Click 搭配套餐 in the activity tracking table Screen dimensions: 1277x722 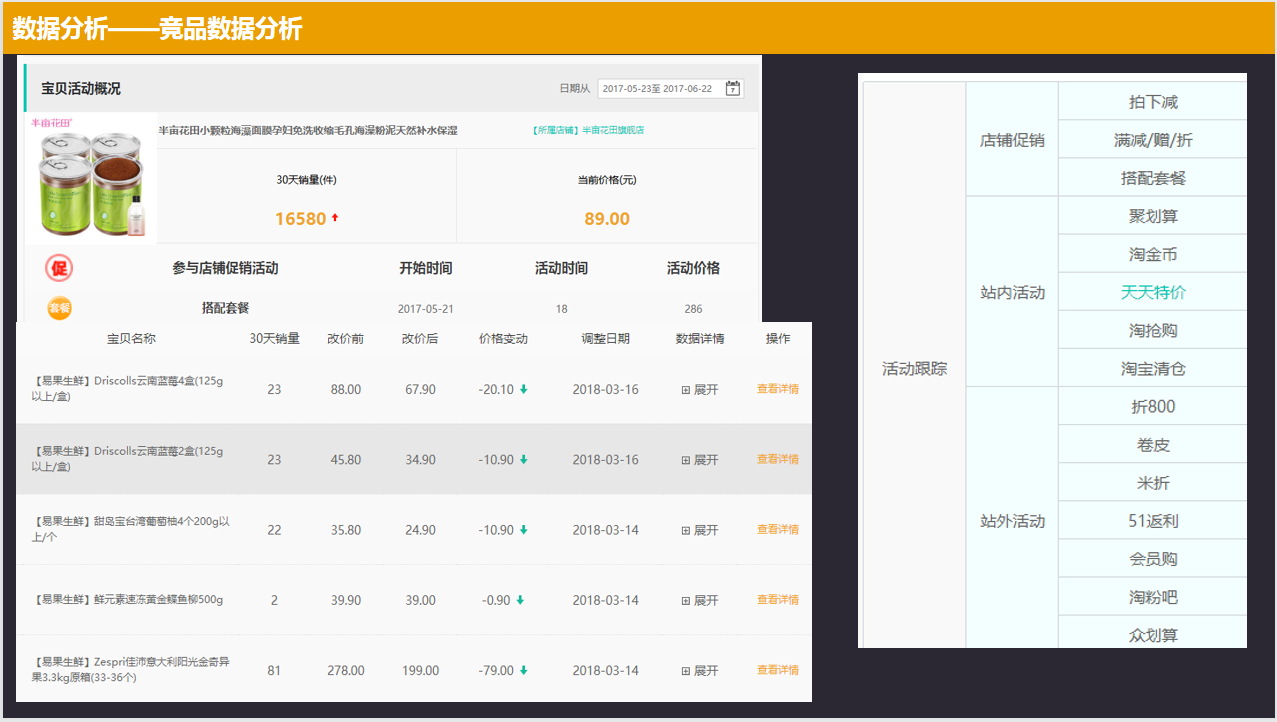pos(1153,178)
